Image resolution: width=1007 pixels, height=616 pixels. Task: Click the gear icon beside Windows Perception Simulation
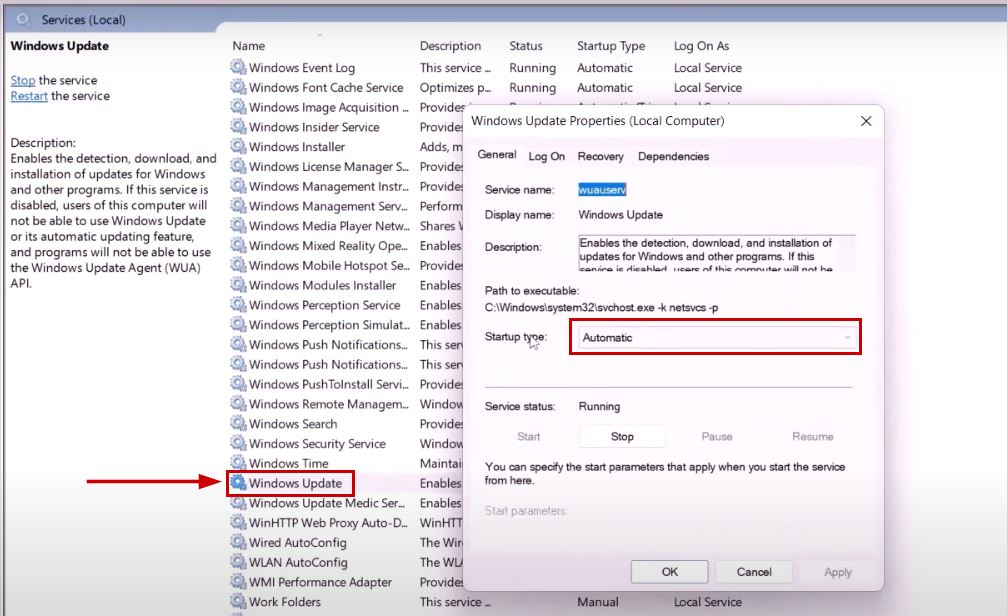pos(238,324)
